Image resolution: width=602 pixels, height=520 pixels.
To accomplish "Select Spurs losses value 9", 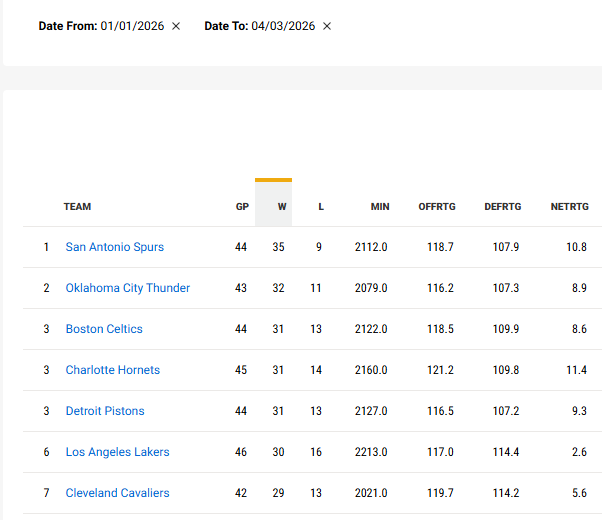I will 319,247.
